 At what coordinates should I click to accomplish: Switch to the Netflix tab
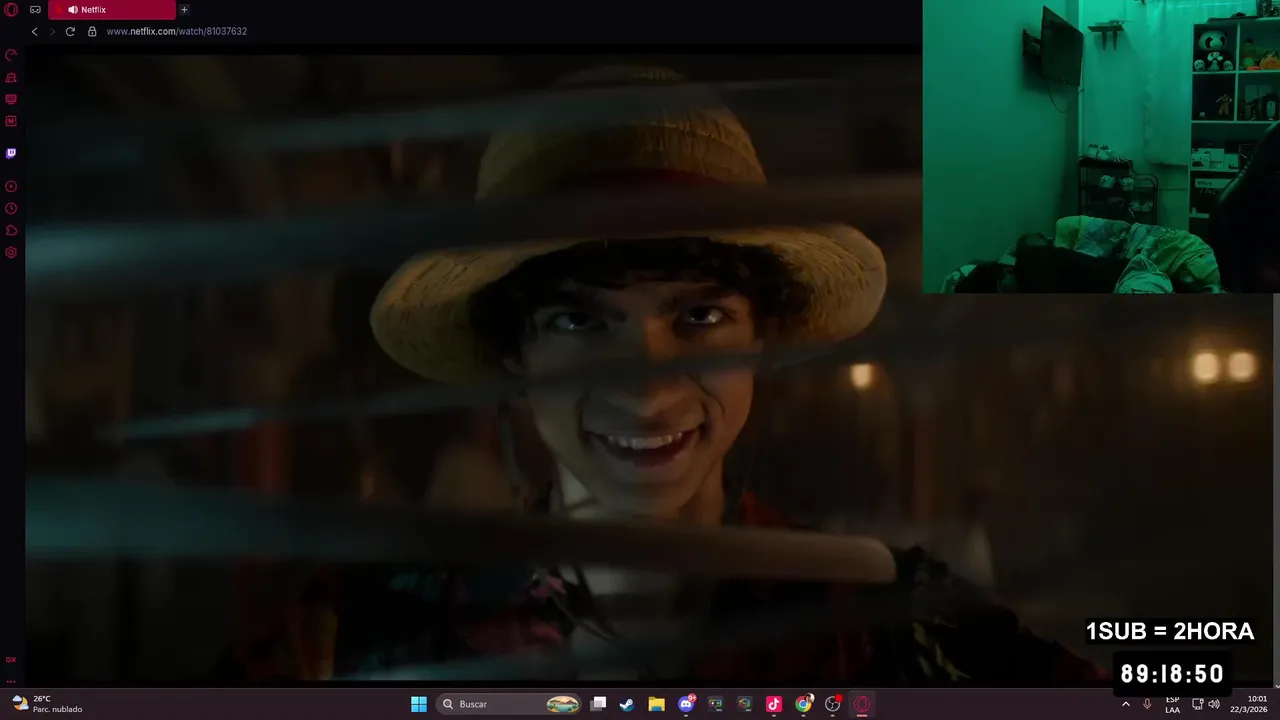[112, 10]
